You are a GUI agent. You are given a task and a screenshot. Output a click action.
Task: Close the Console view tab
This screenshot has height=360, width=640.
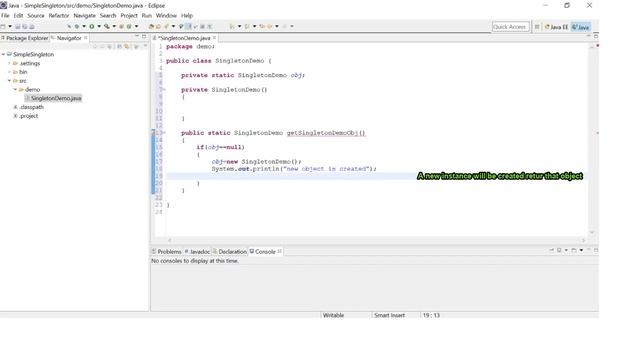tap(280, 251)
